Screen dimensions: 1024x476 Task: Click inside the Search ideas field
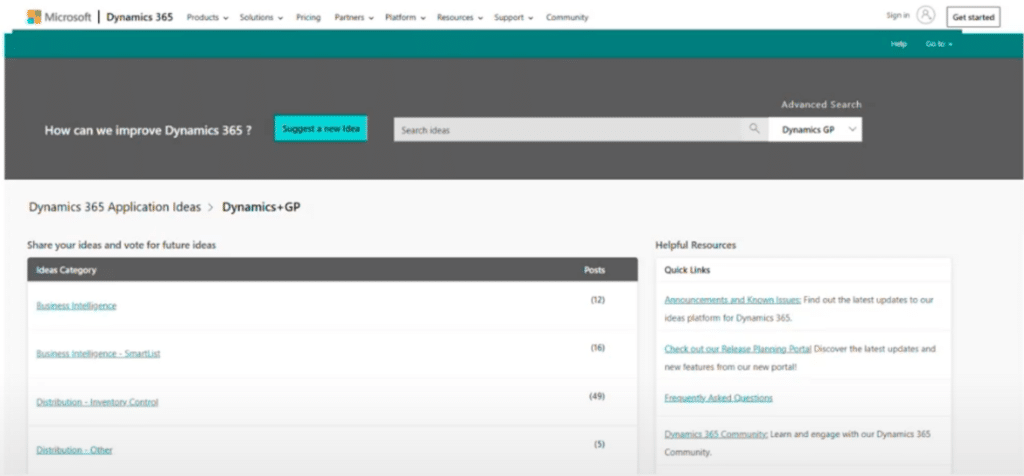pos(570,130)
